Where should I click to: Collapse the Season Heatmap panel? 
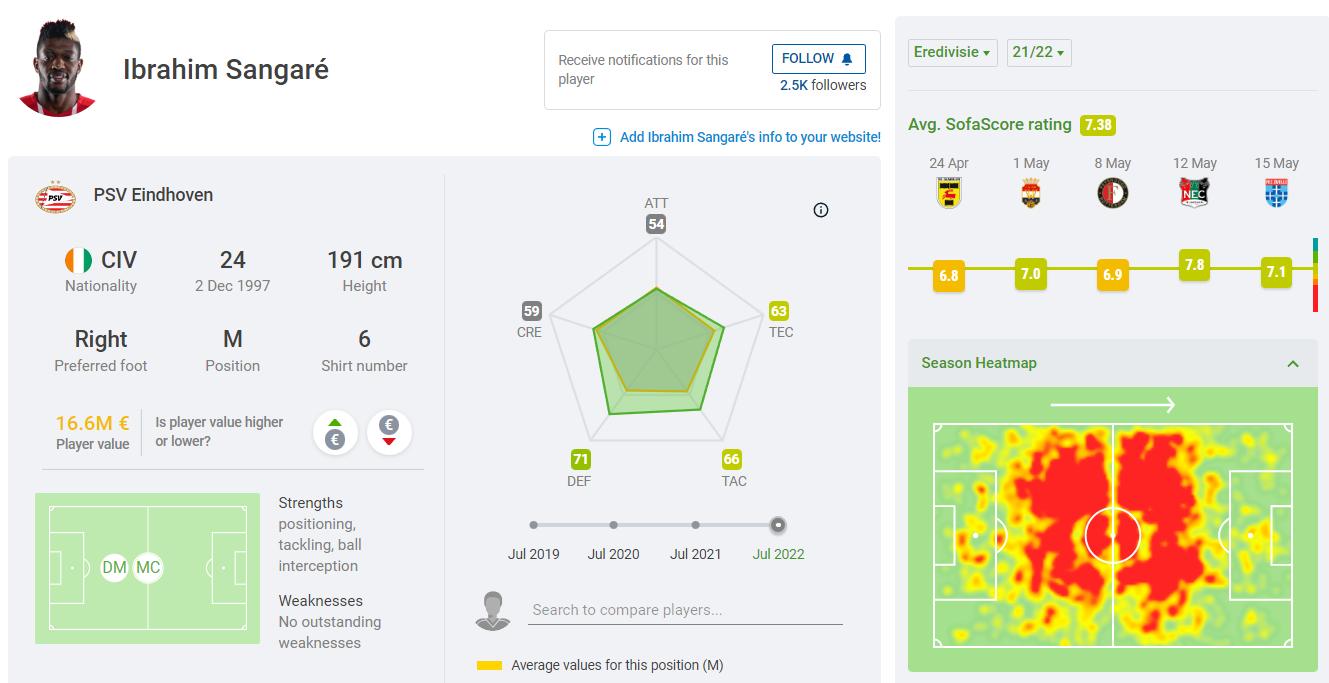[x=1293, y=364]
